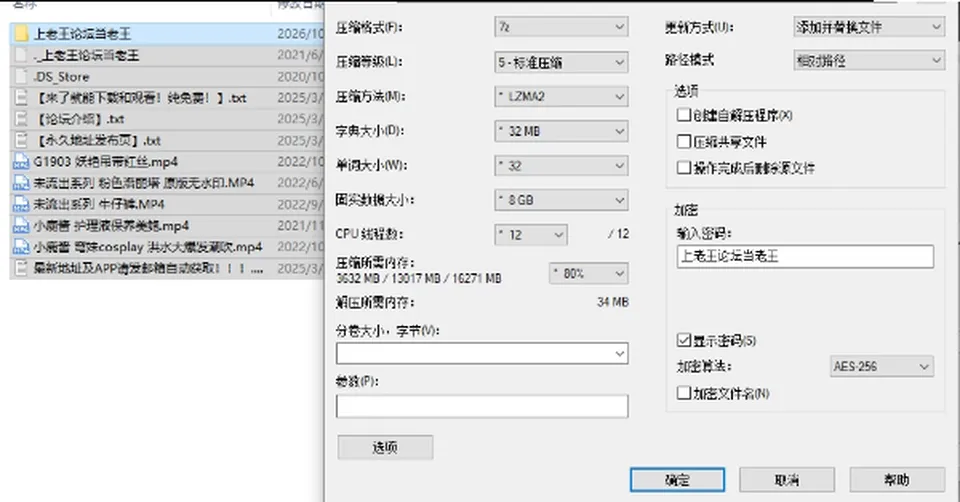Select the 【论坛介绍】.txt file icon
The height and width of the screenshot is (502, 960).
21,119
